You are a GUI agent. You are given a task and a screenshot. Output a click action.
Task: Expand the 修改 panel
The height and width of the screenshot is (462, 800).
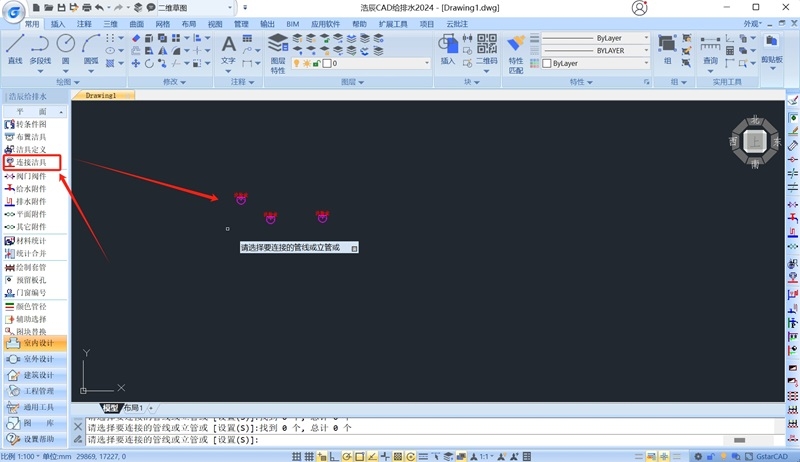point(174,82)
